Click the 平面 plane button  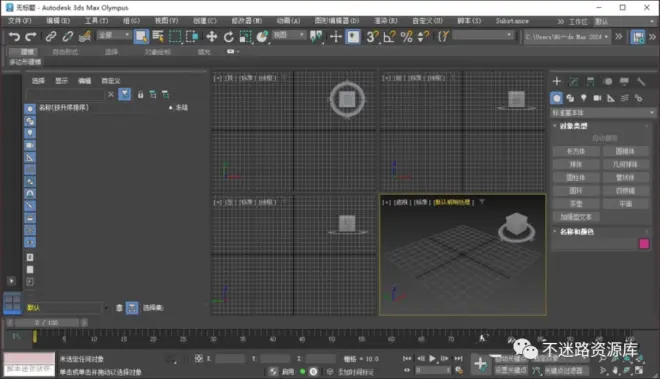pos(625,204)
